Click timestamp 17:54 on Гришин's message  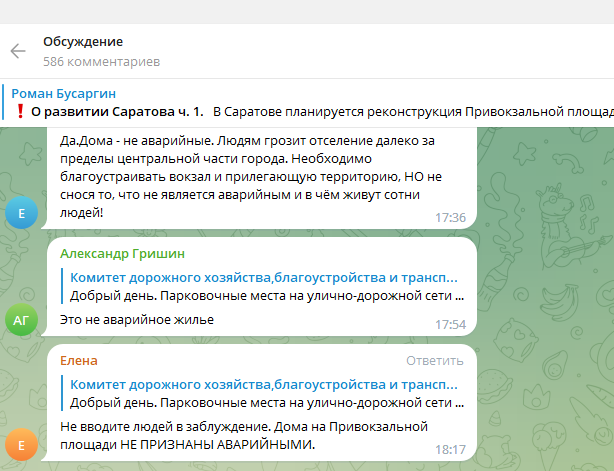450,324
